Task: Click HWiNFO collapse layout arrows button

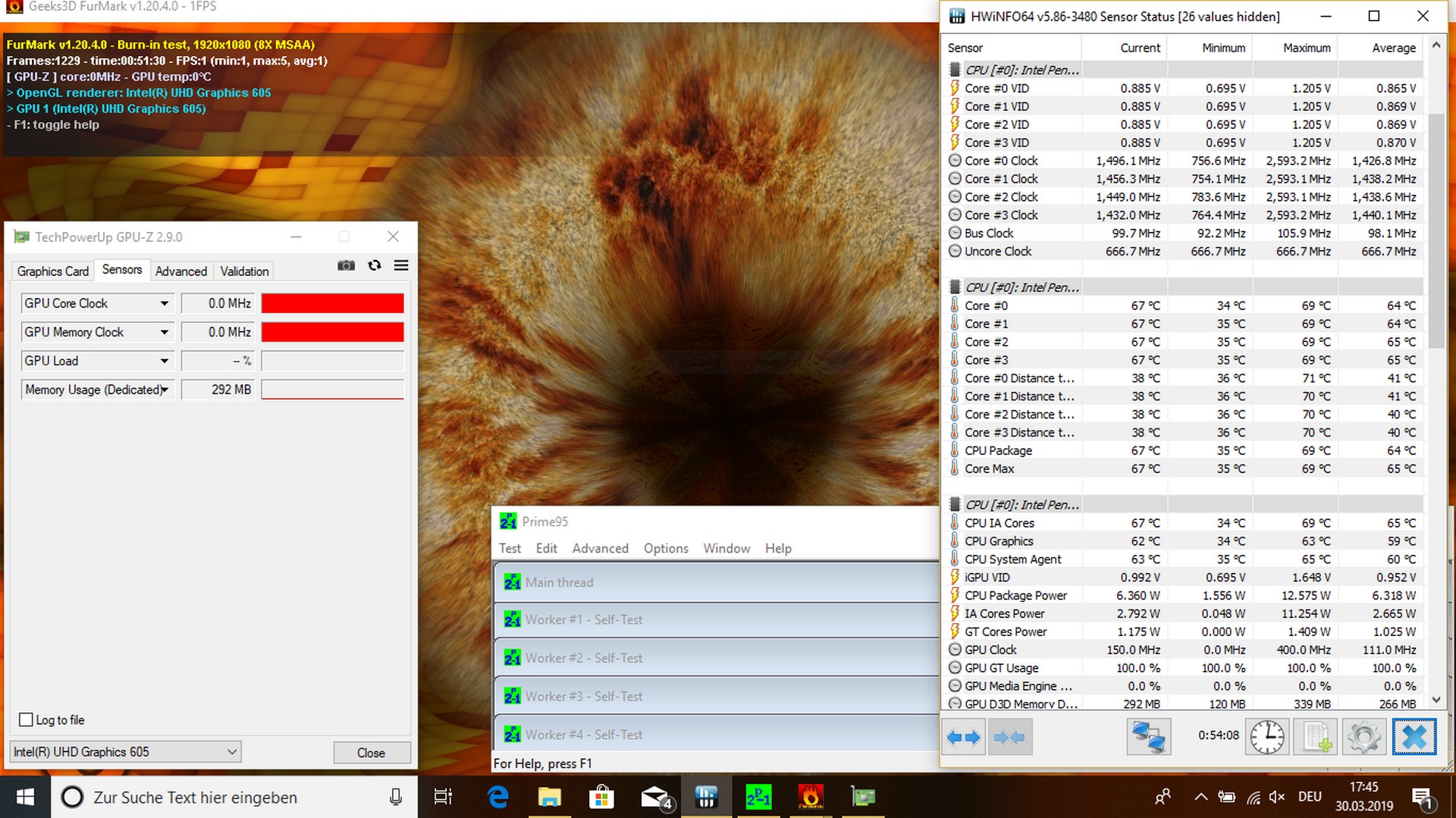Action: (x=1009, y=737)
